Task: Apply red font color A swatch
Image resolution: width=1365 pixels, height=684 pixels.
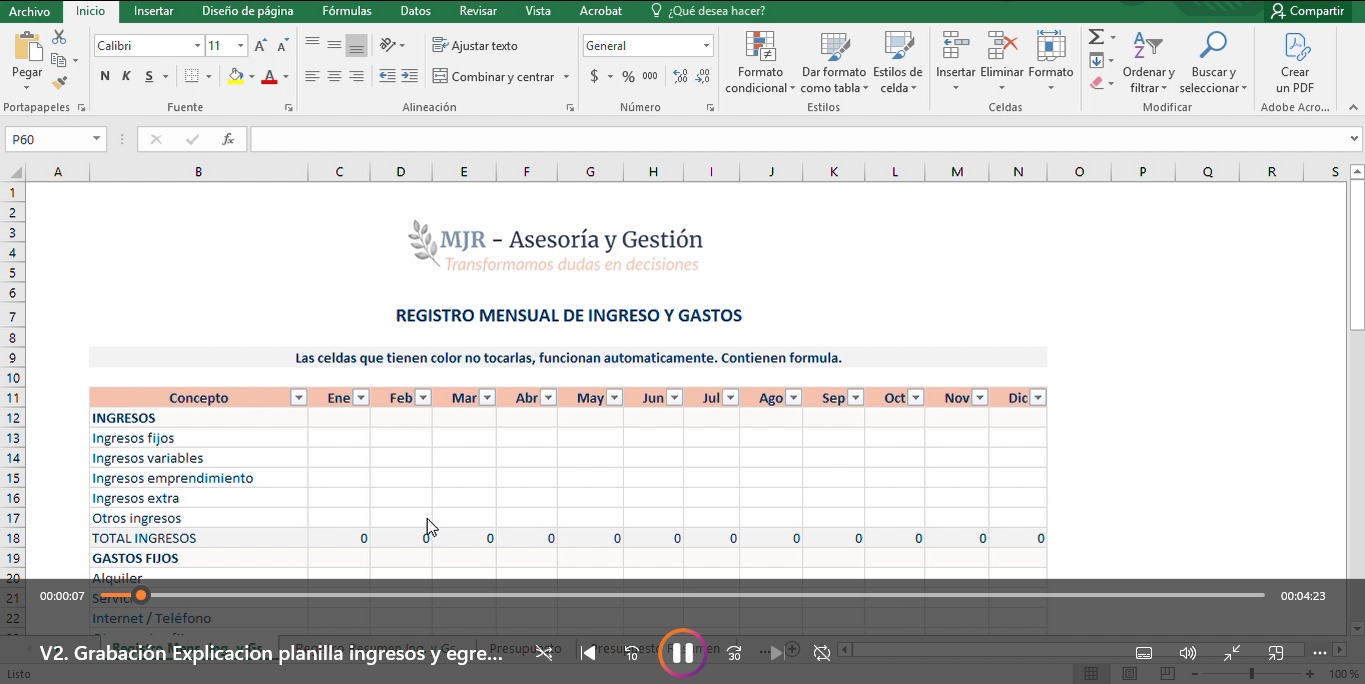Action: click(269, 76)
